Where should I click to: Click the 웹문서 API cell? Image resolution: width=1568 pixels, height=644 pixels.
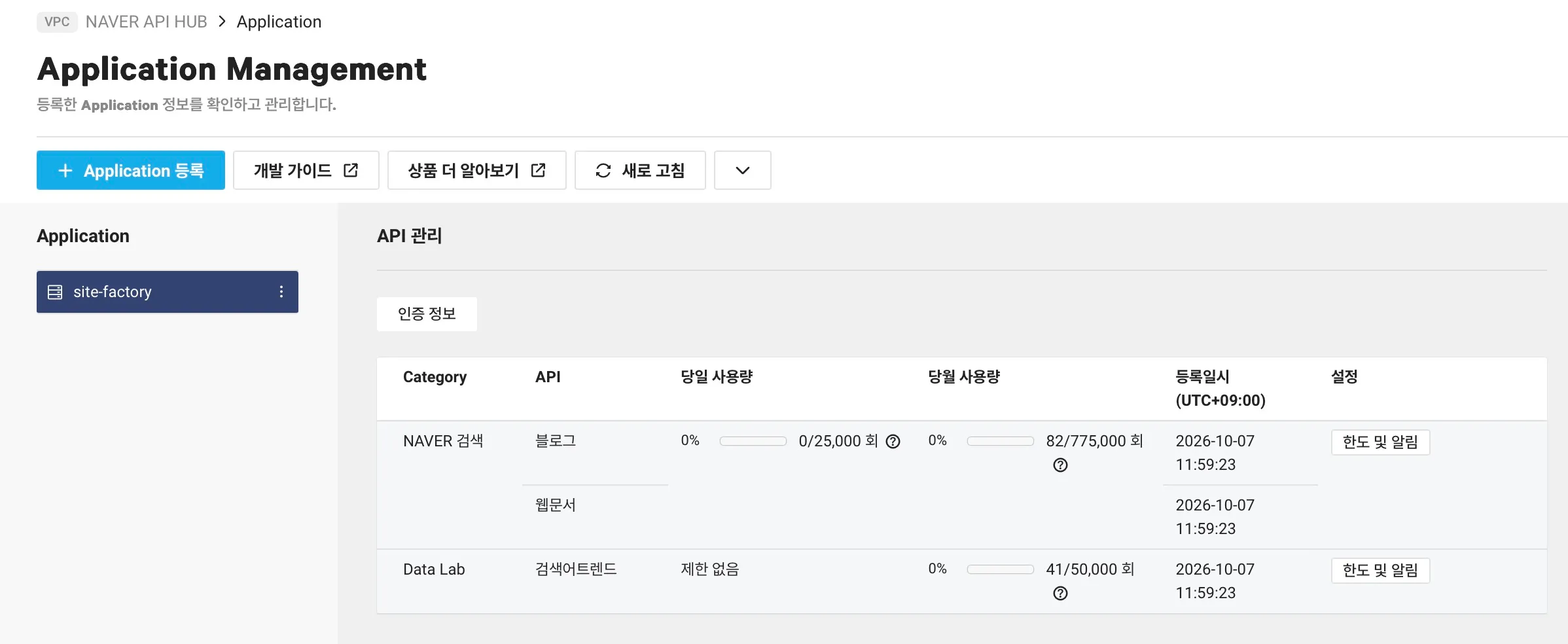point(556,505)
